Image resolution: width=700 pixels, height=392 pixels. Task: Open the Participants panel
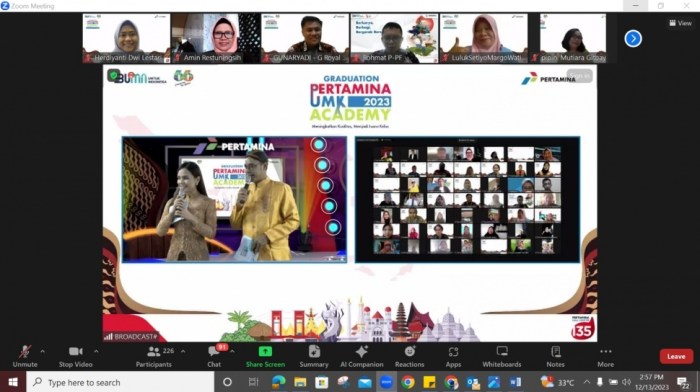(x=154, y=357)
